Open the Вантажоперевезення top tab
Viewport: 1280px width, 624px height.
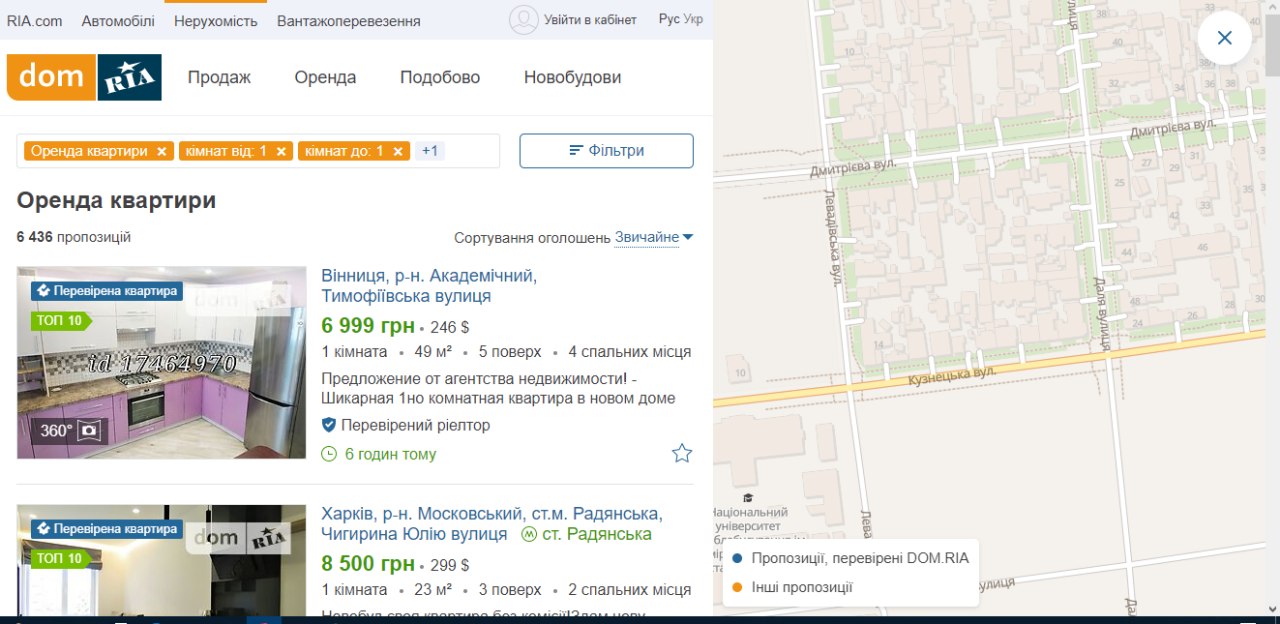pos(349,20)
